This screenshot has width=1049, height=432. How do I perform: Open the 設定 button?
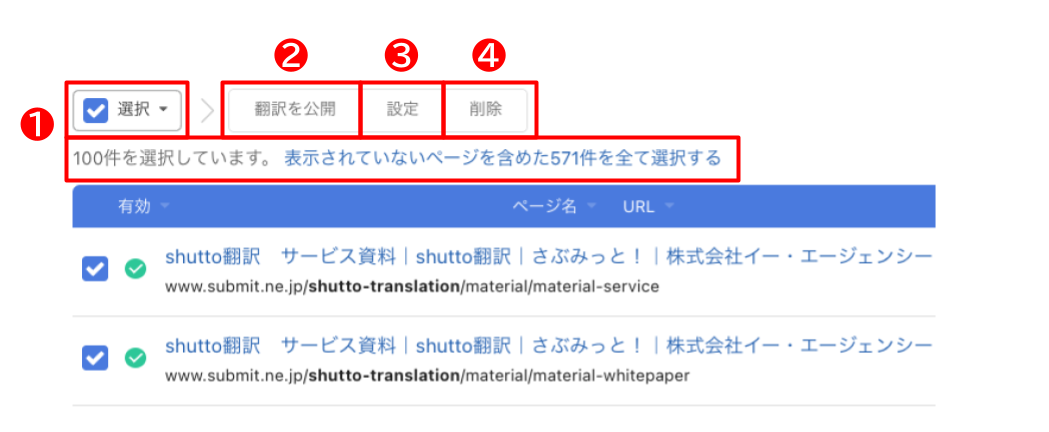pyautogui.click(x=402, y=110)
